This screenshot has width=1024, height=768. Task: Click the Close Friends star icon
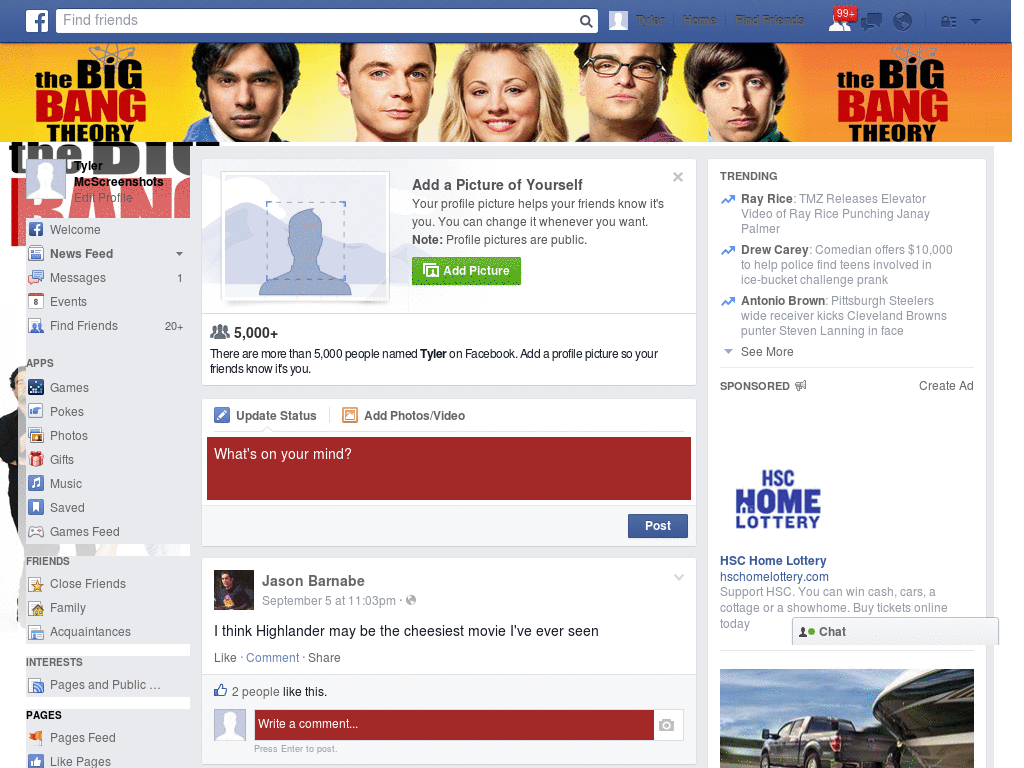(x=37, y=584)
